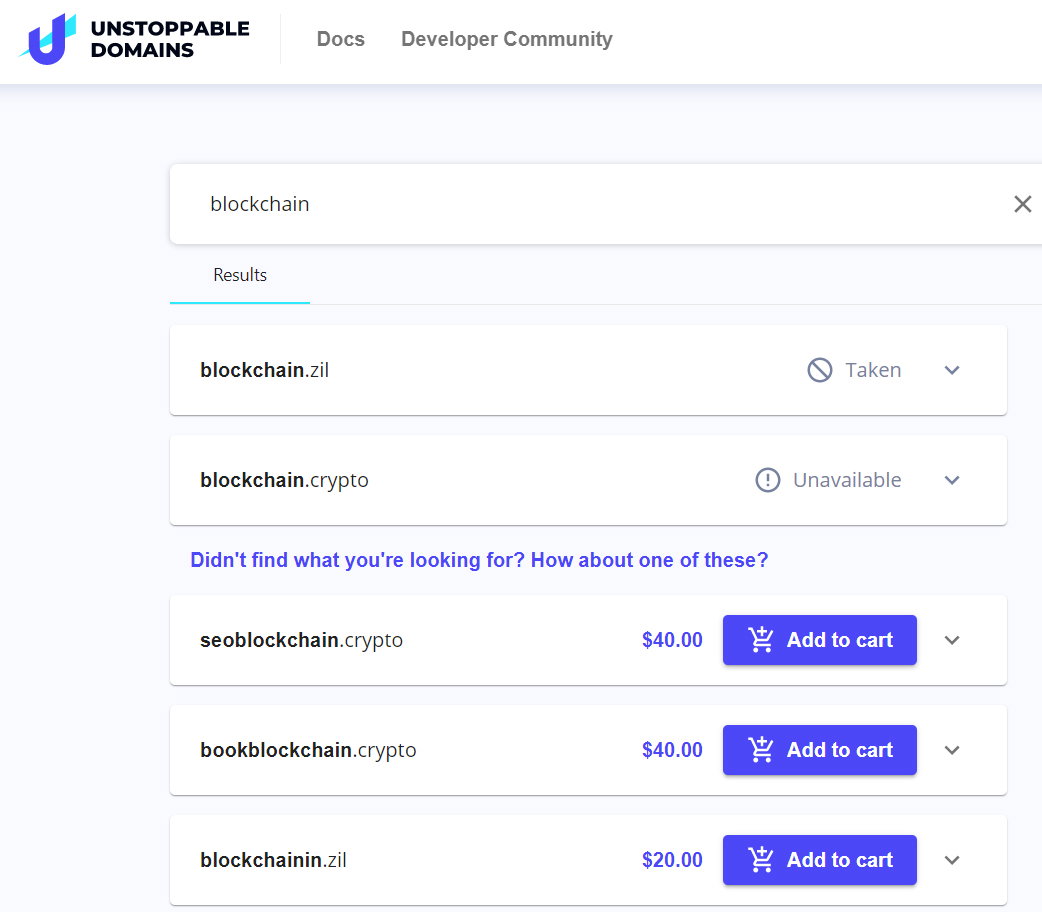1042x912 pixels.
Task: Add seoblockchain.crypto to cart
Action: (819, 639)
